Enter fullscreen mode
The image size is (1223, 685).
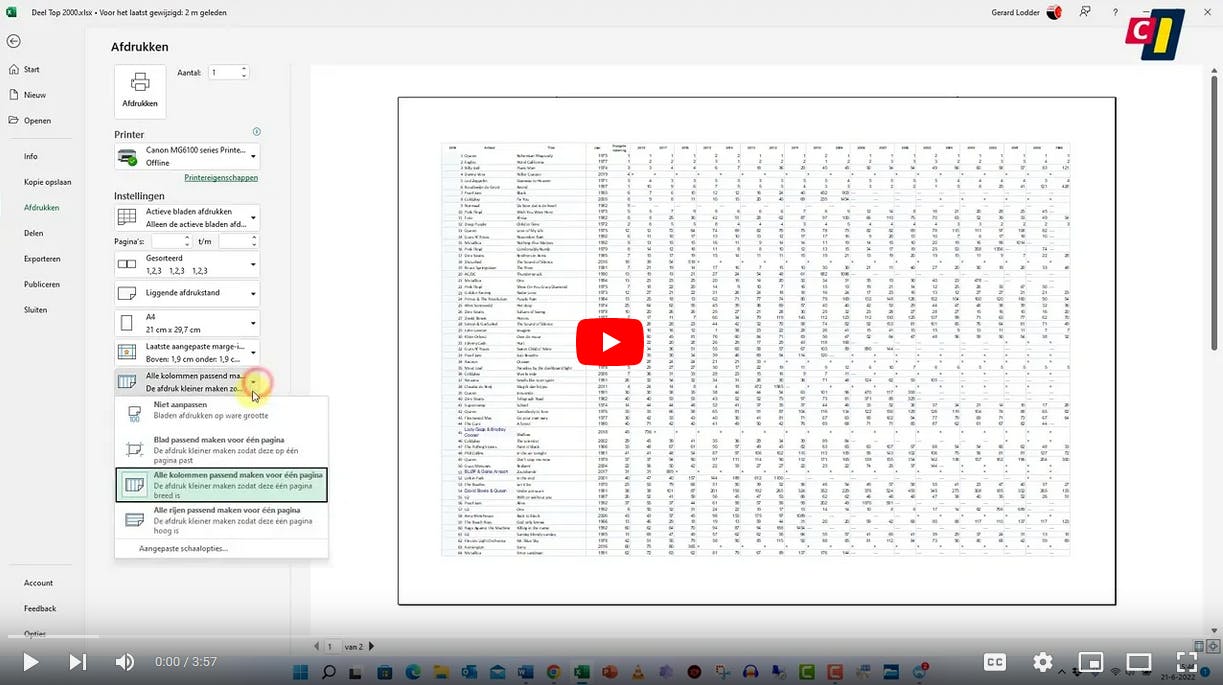1187,662
